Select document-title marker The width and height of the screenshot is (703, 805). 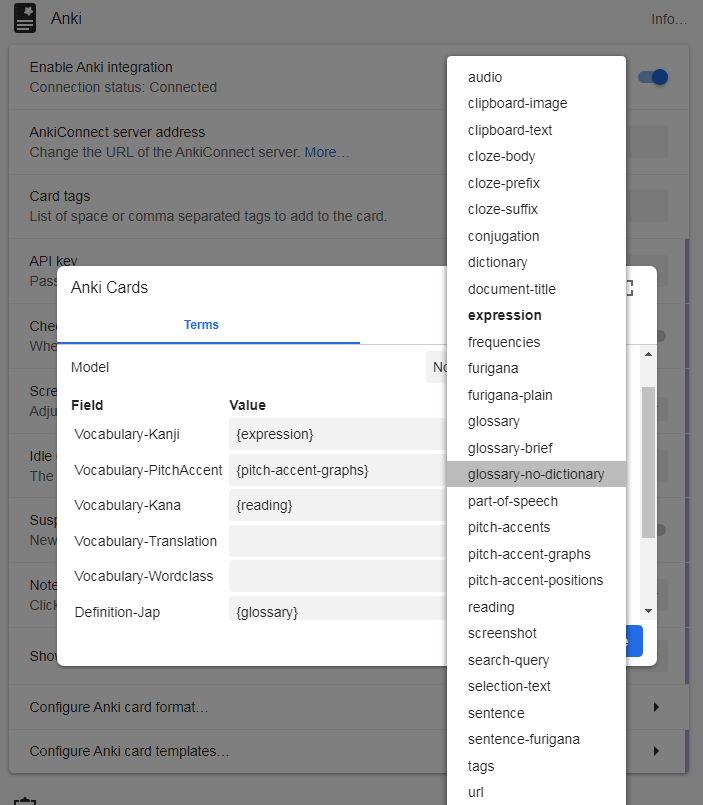click(x=536, y=289)
